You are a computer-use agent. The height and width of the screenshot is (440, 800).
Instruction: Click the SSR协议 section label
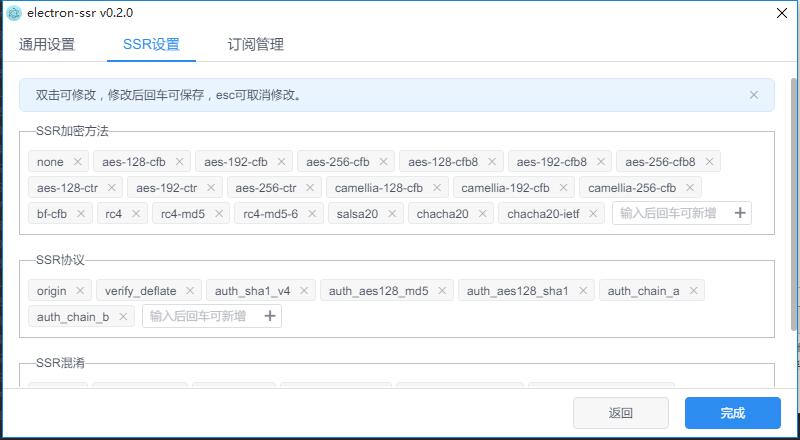[60, 260]
